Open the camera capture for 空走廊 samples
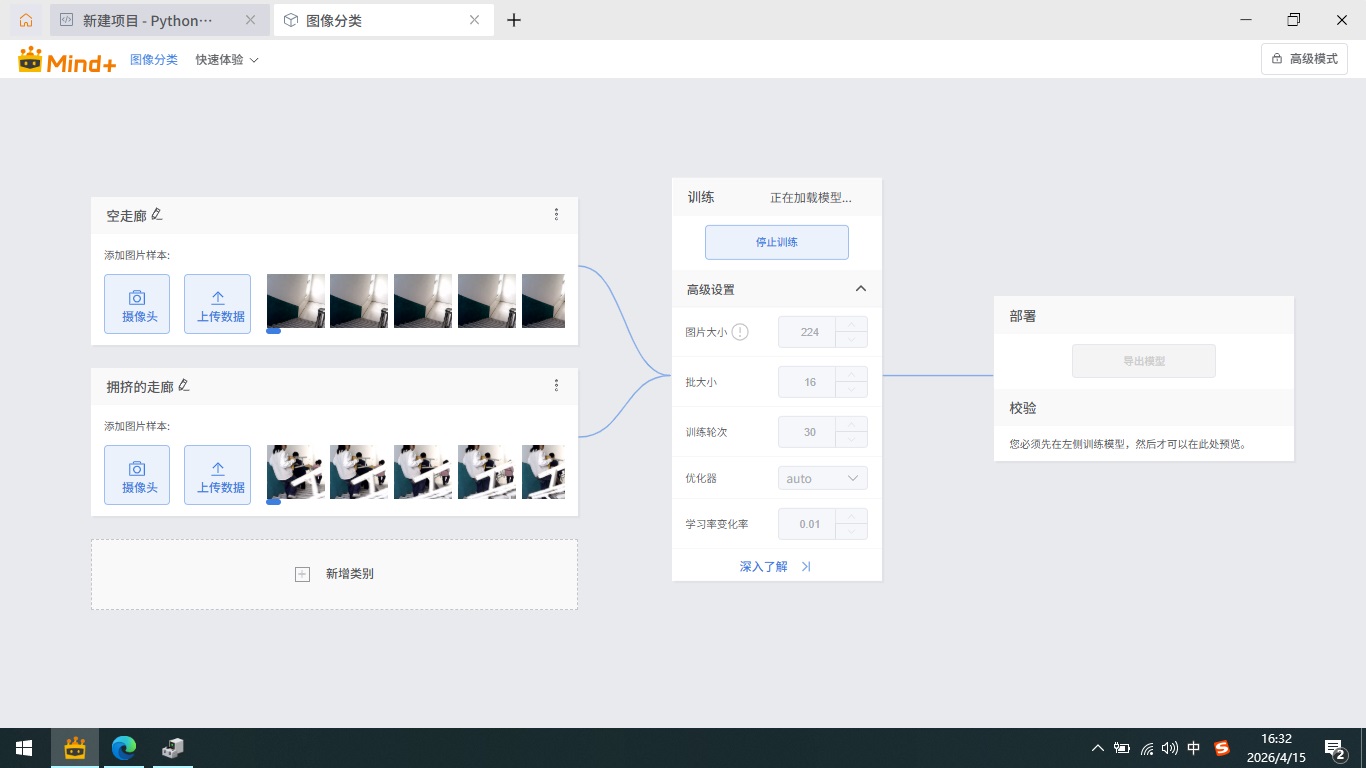 pyautogui.click(x=137, y=304)
